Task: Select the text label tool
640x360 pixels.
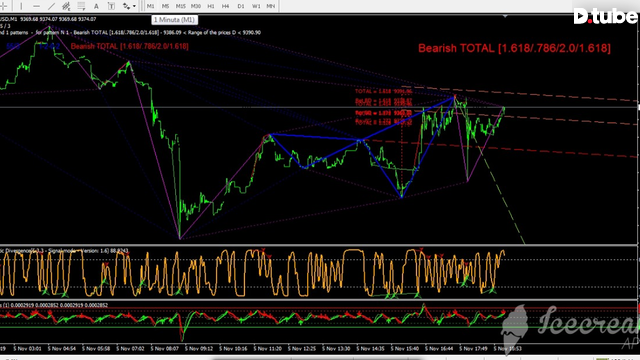Action: click(111, 6)
